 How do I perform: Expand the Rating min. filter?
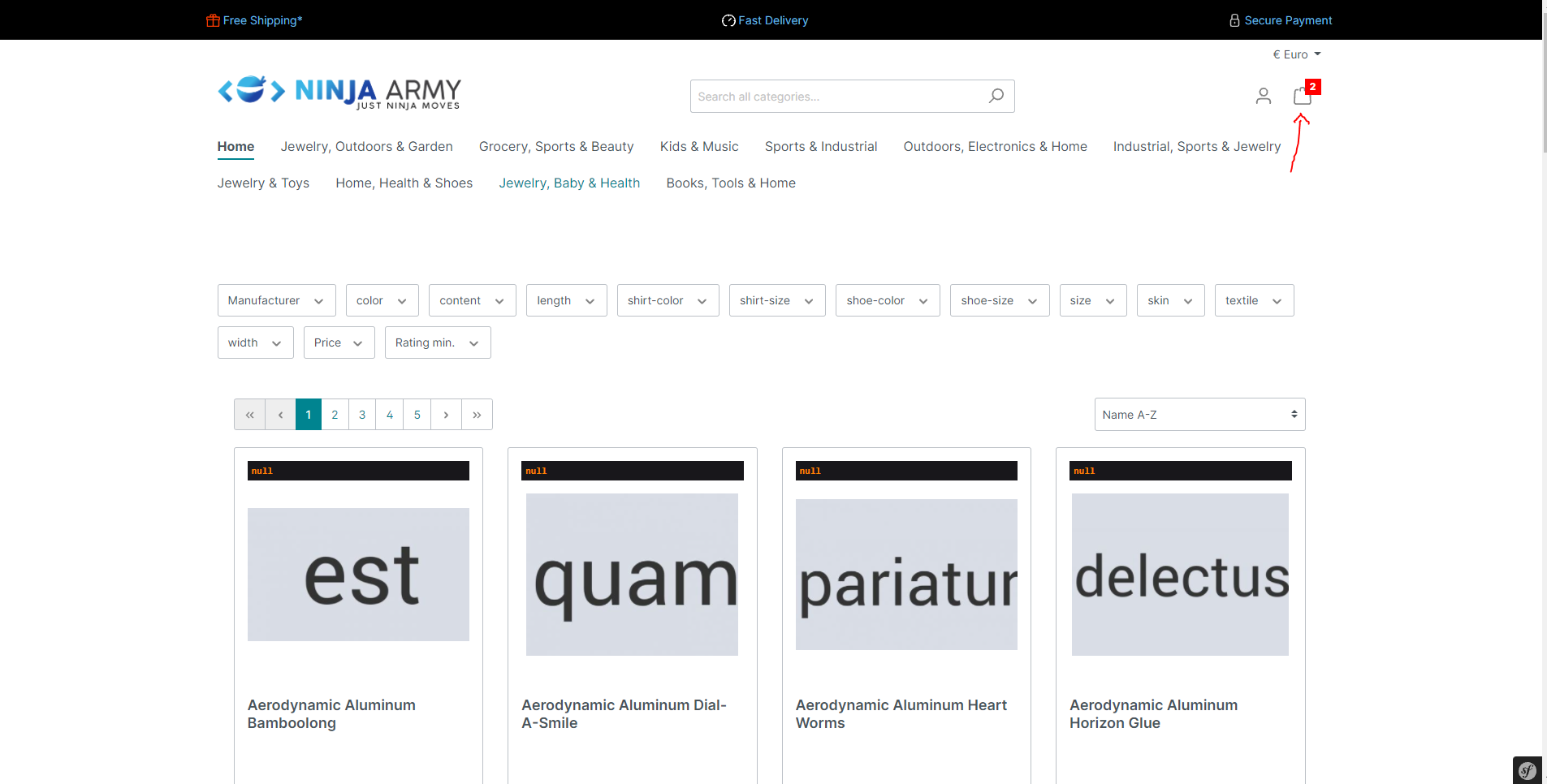[x=438, y=342]
